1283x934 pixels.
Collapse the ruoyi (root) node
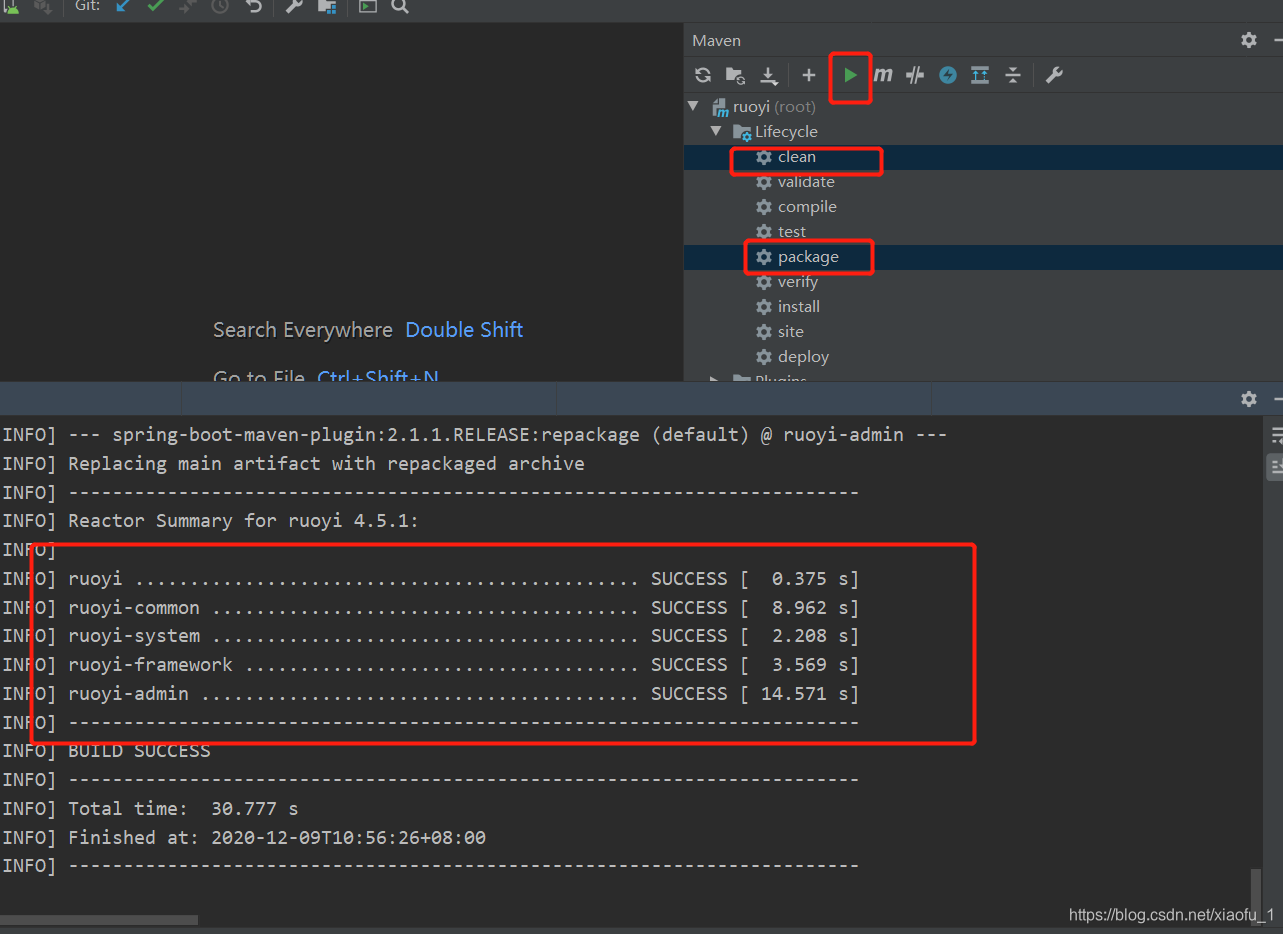click(694, 106)
